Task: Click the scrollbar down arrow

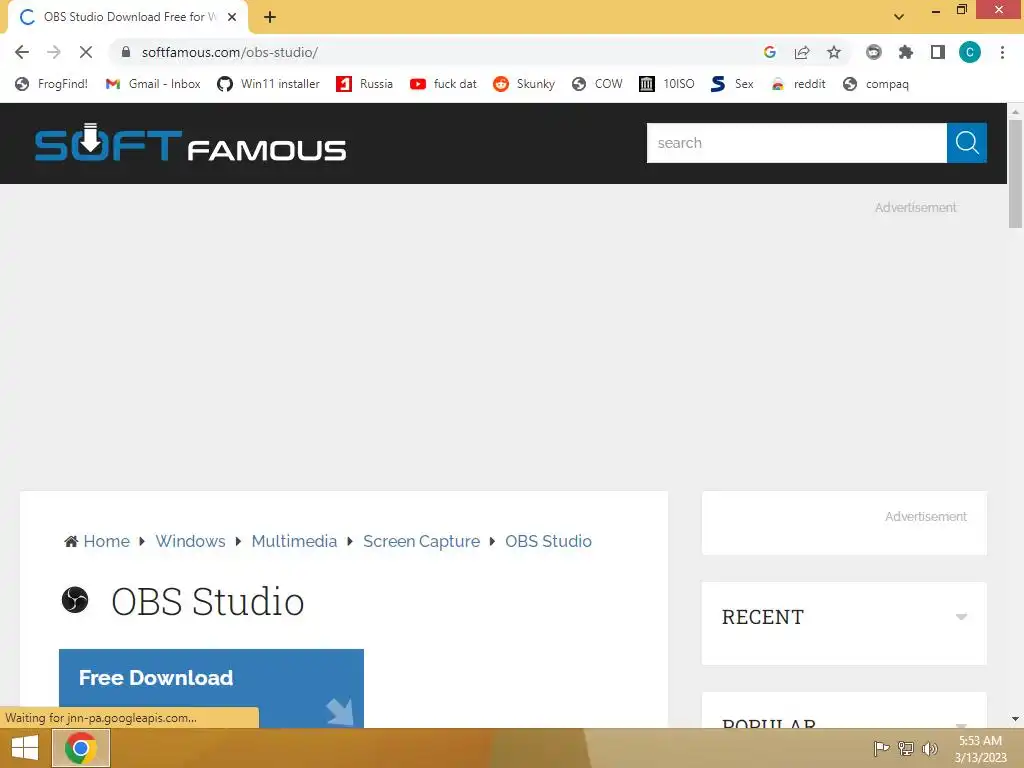Action: pos(1015,720)
